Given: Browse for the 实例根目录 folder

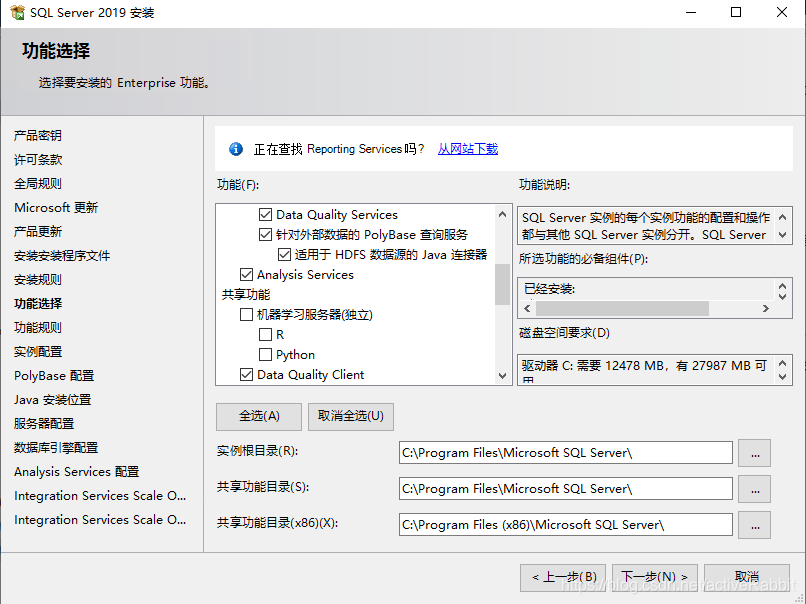Looking at the screenshot, I should tap(755, 453).
